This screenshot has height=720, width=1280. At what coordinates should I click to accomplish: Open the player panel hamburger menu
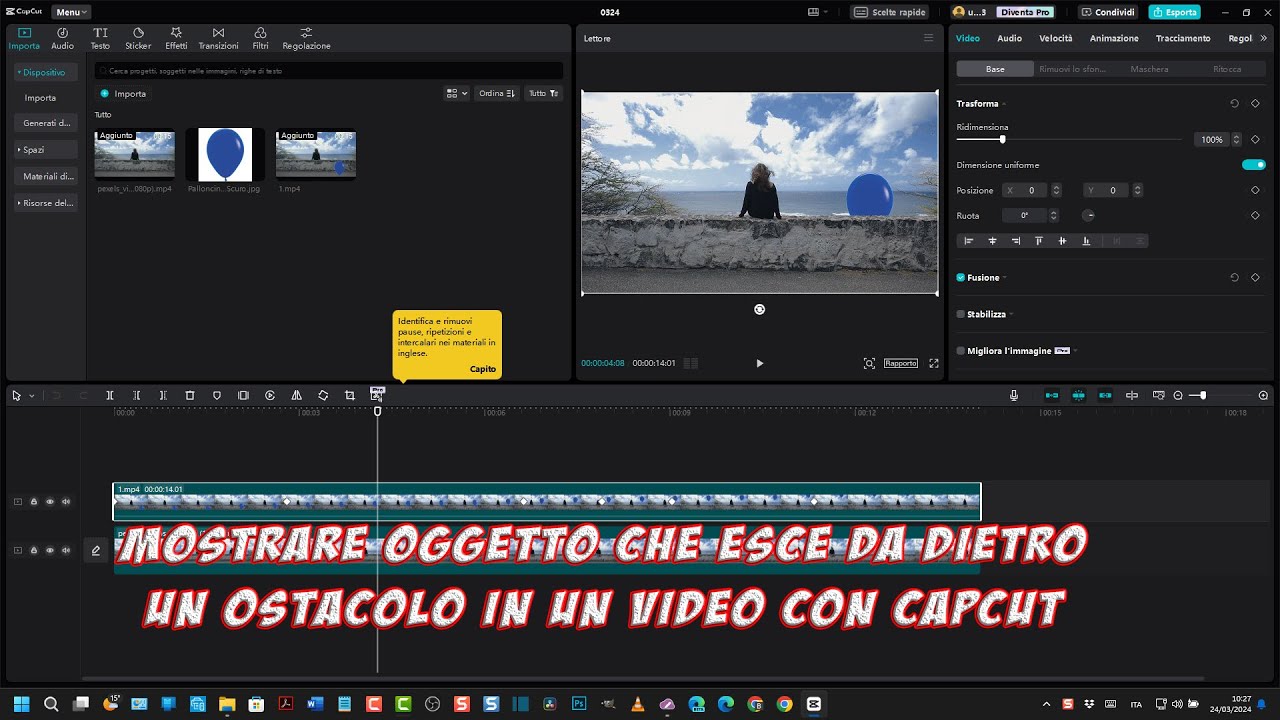[928, 38]
